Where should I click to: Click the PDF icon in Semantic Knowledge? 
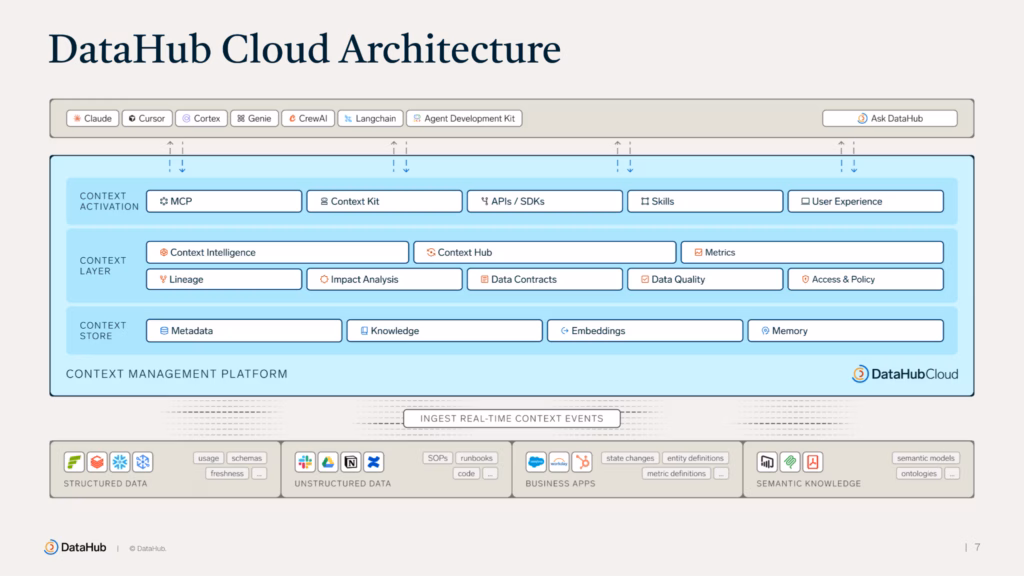812,462
